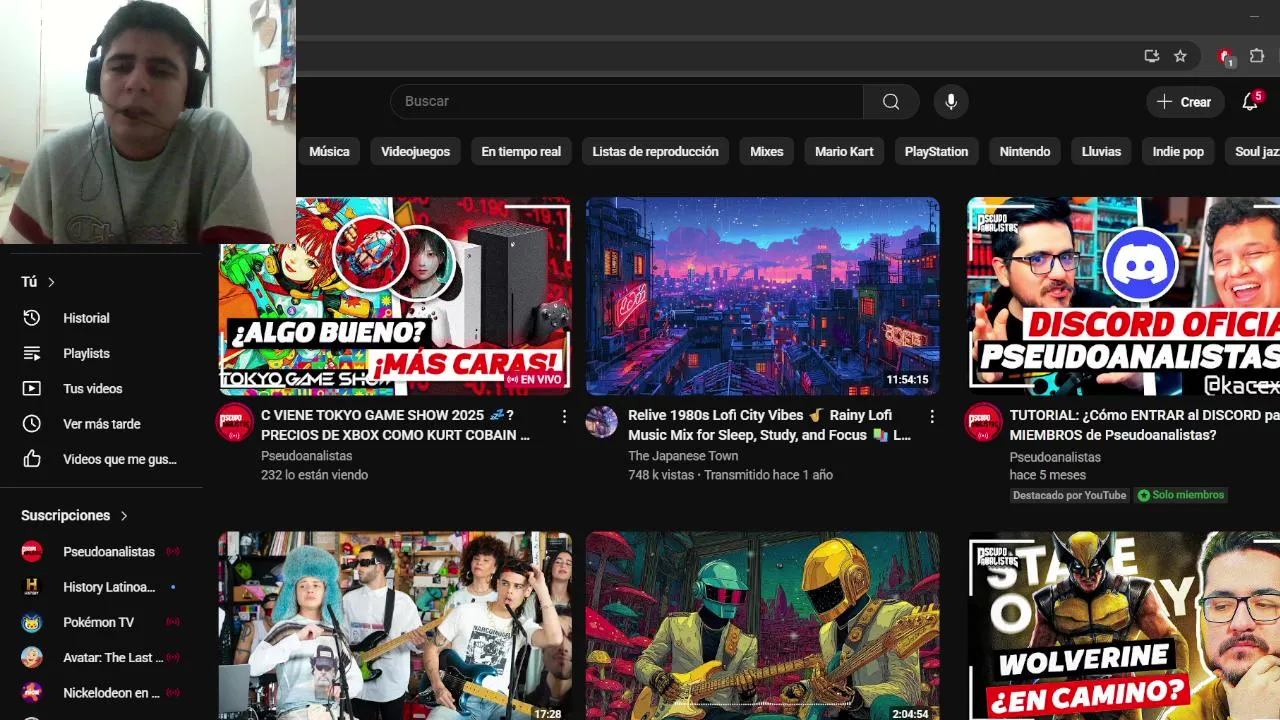This screenshot has width=1280, height=720.
Task: Select the Soul jazz chip
Action: pos(1254,151)
